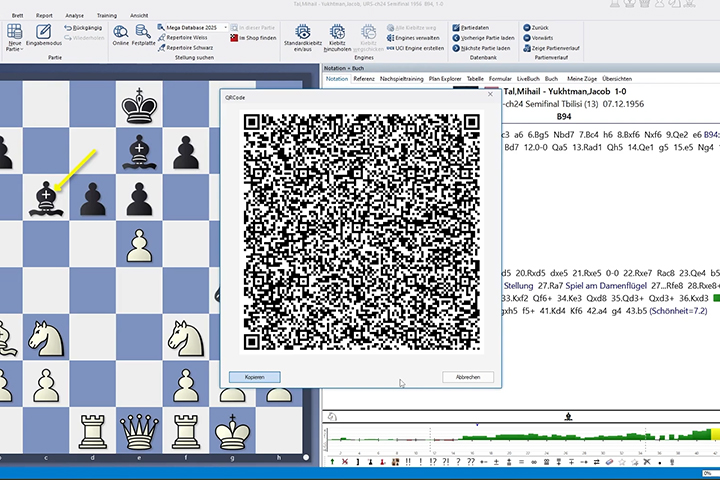This screenshot has height=480, width=720.
Task: Click the red X delete variation icon
Action: point(345,462)
